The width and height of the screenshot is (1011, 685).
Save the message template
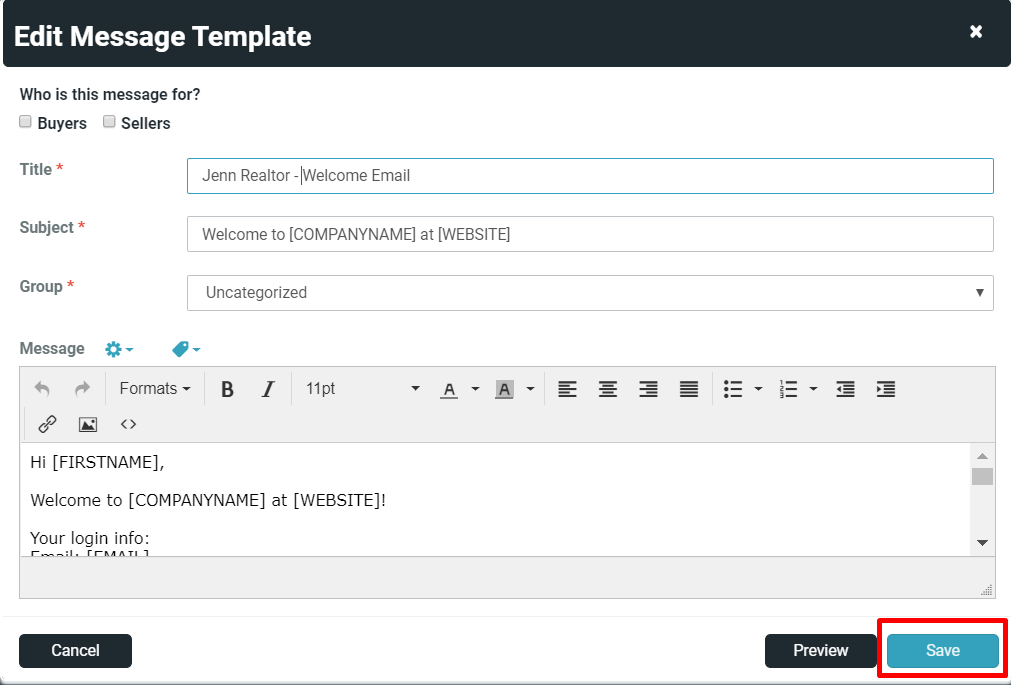[941, 650]
